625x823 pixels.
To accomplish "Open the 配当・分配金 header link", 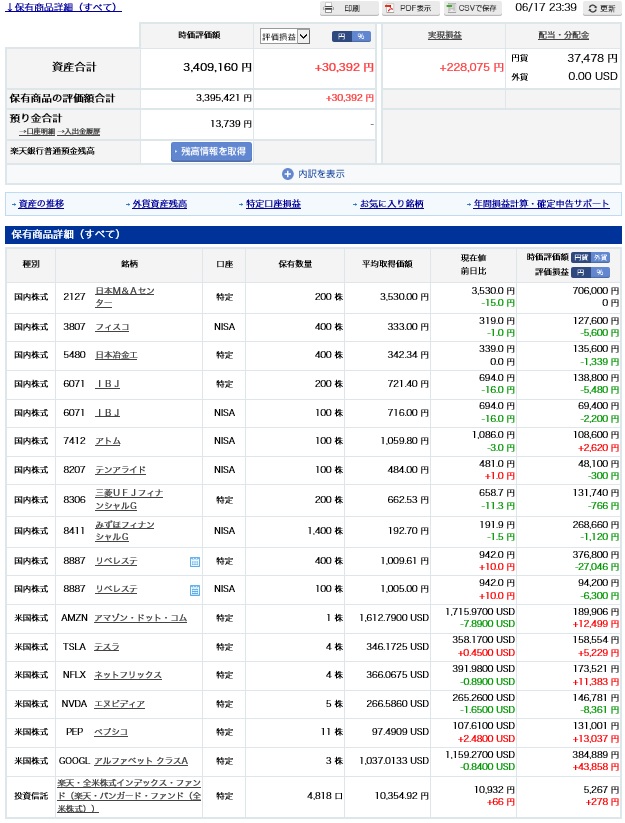I will pos(563,35).
